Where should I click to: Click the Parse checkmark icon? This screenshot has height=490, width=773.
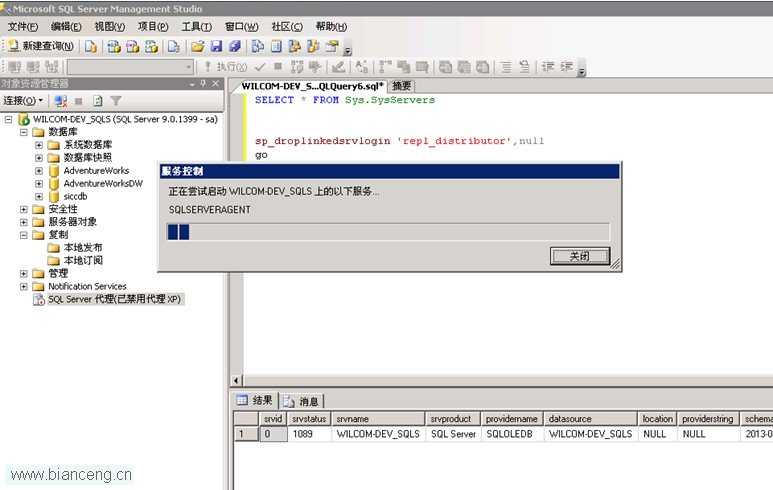coord(260,67)
